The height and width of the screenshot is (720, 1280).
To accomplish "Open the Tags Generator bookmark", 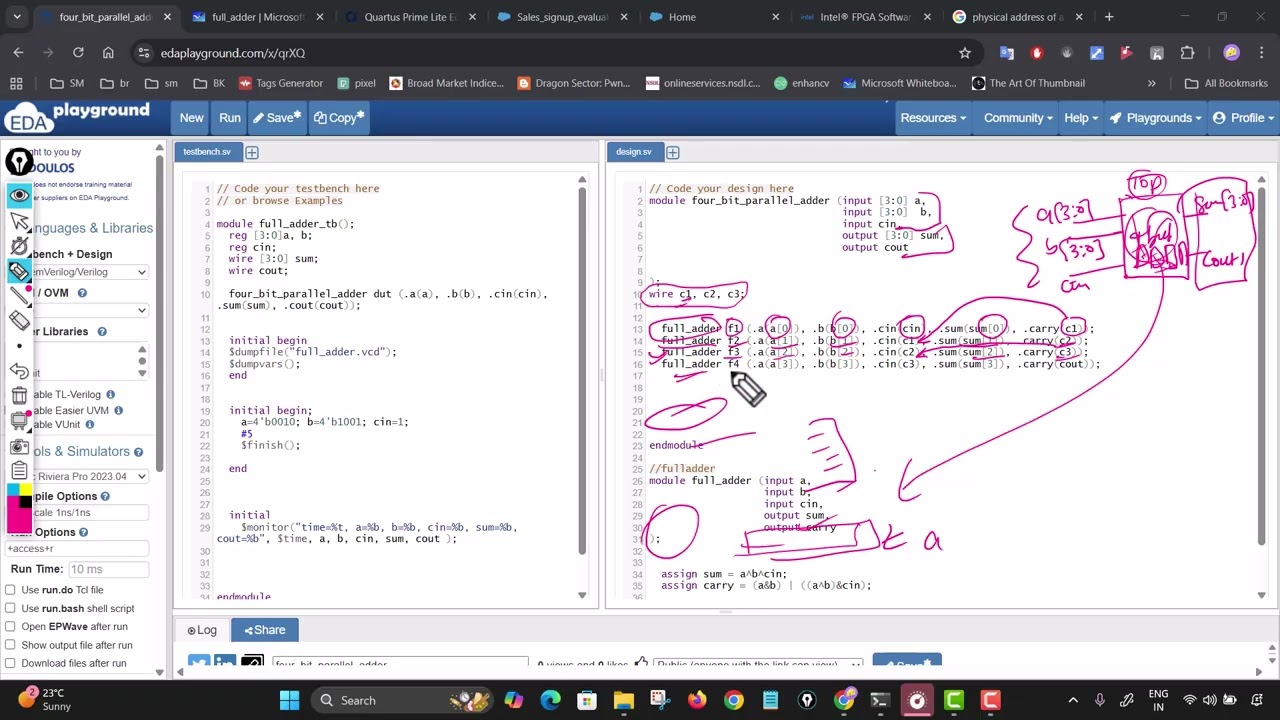I will click(x=280, y=83).
